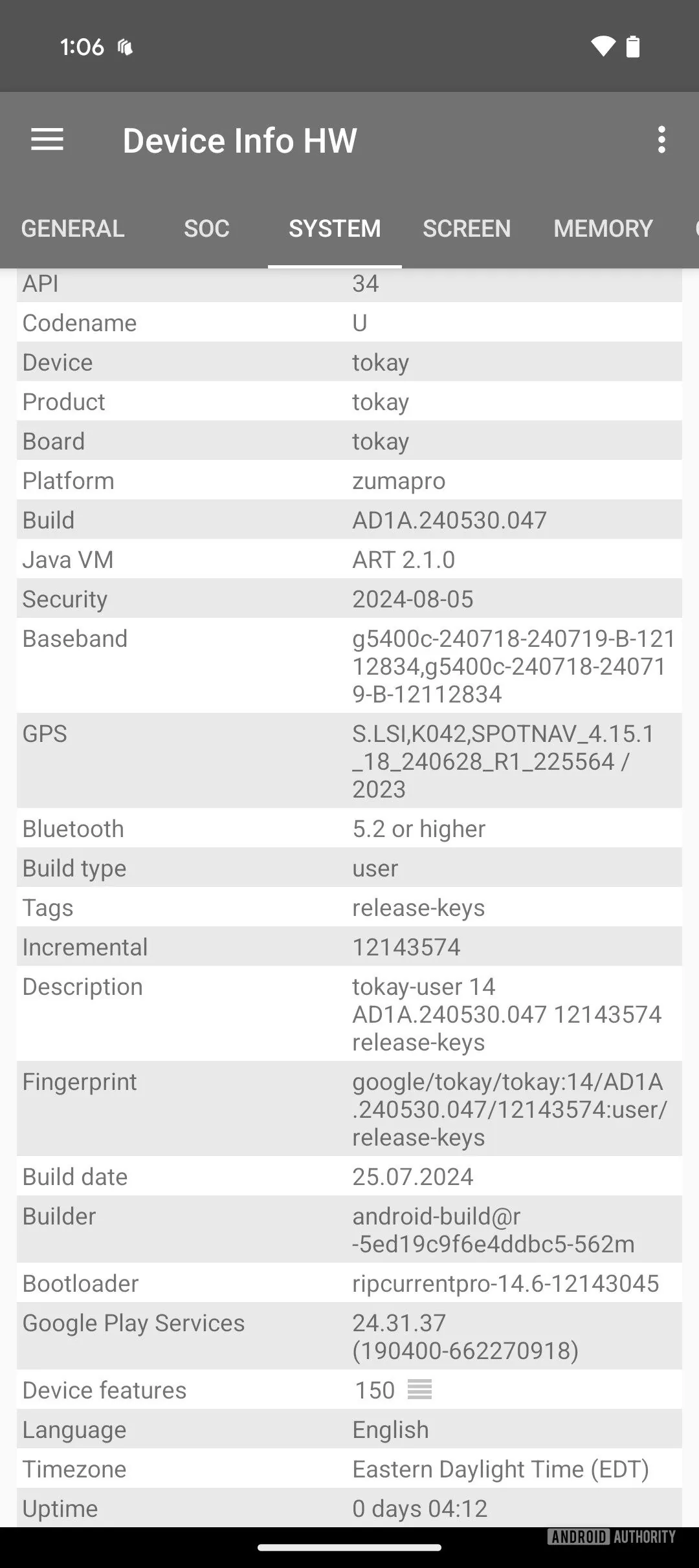Tap the Bootloader row
Screen dimensions: 699x1568
(x=349, y=1283)
